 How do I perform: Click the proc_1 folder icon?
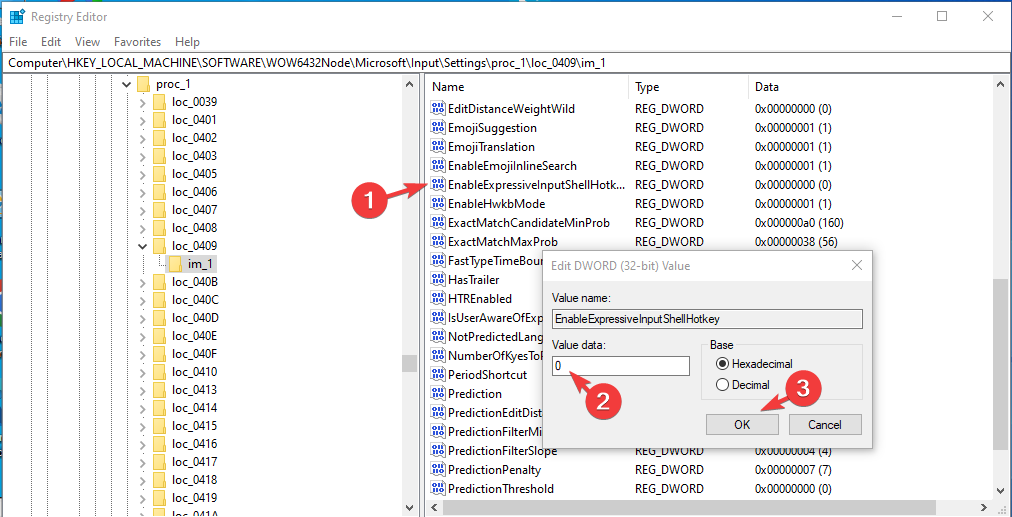(144, 84)
